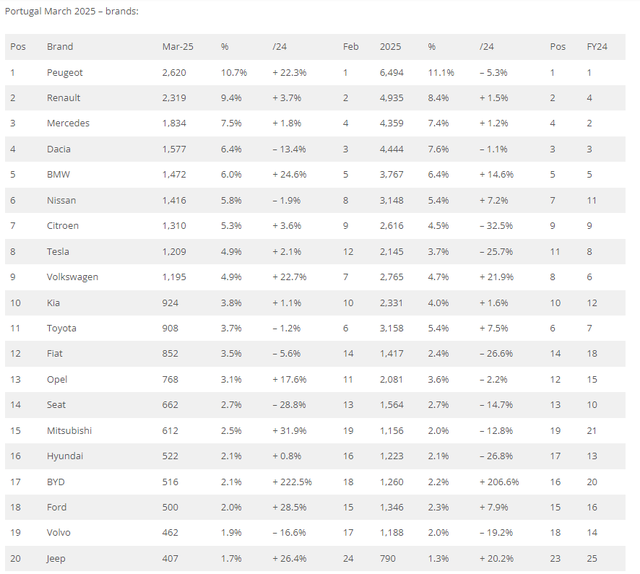Click the Toyota brand name
Viewport: 640px width, 574px height.
click(61, 328)
